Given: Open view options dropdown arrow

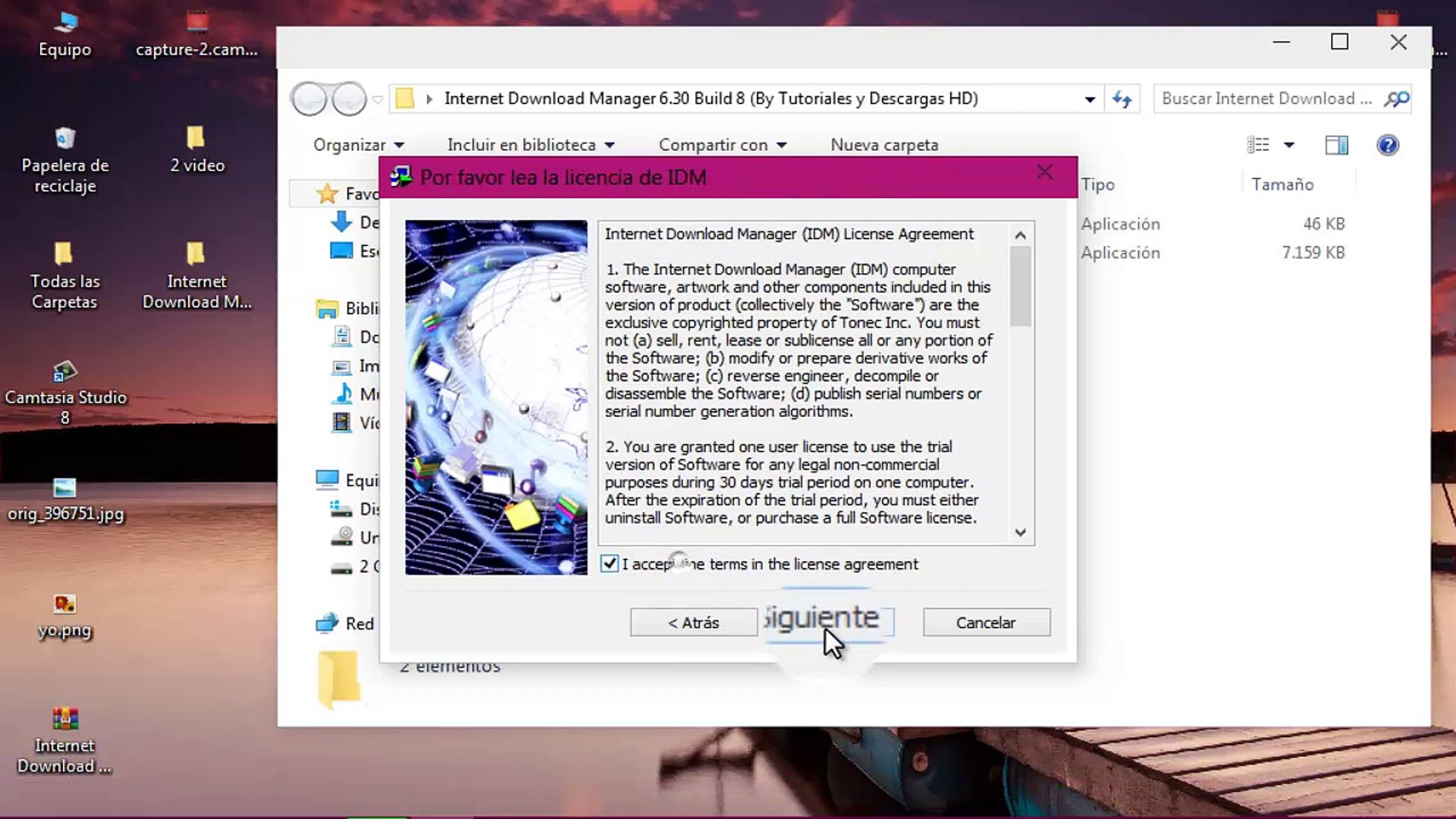Looking at the screenshot, I should [1289, 145].
